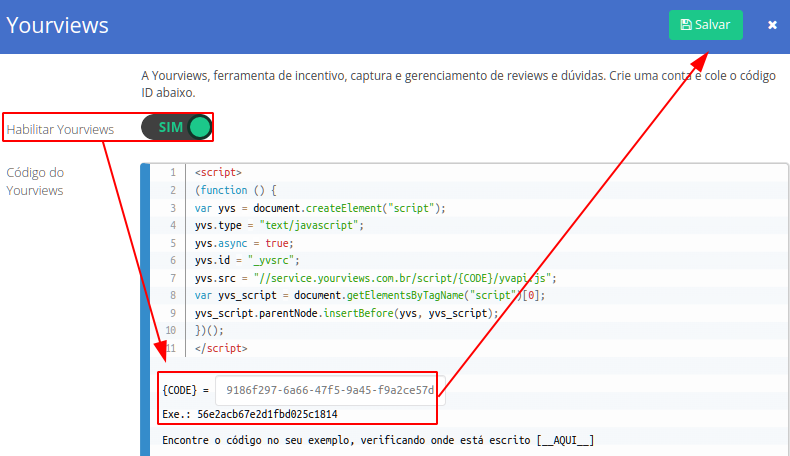Click the line yvs.id = "_yvsrc"
Image resolution: width=790 pixels, height=456 pixels.
(x=247, y=260)
